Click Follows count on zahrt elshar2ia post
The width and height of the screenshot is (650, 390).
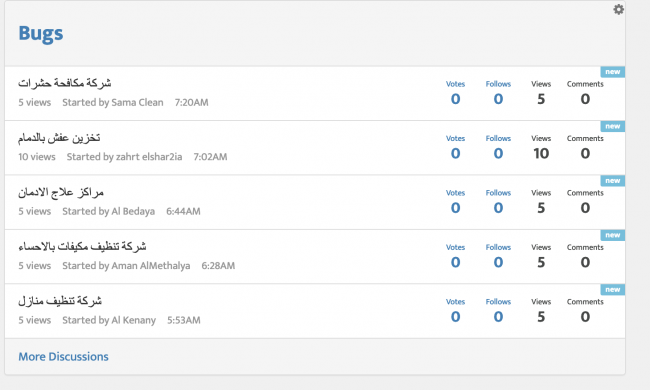coord(498,154)
